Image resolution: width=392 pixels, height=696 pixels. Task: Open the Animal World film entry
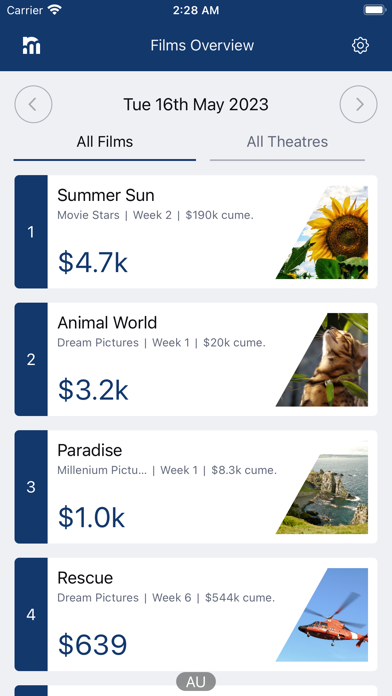click(x=196, y=359)
